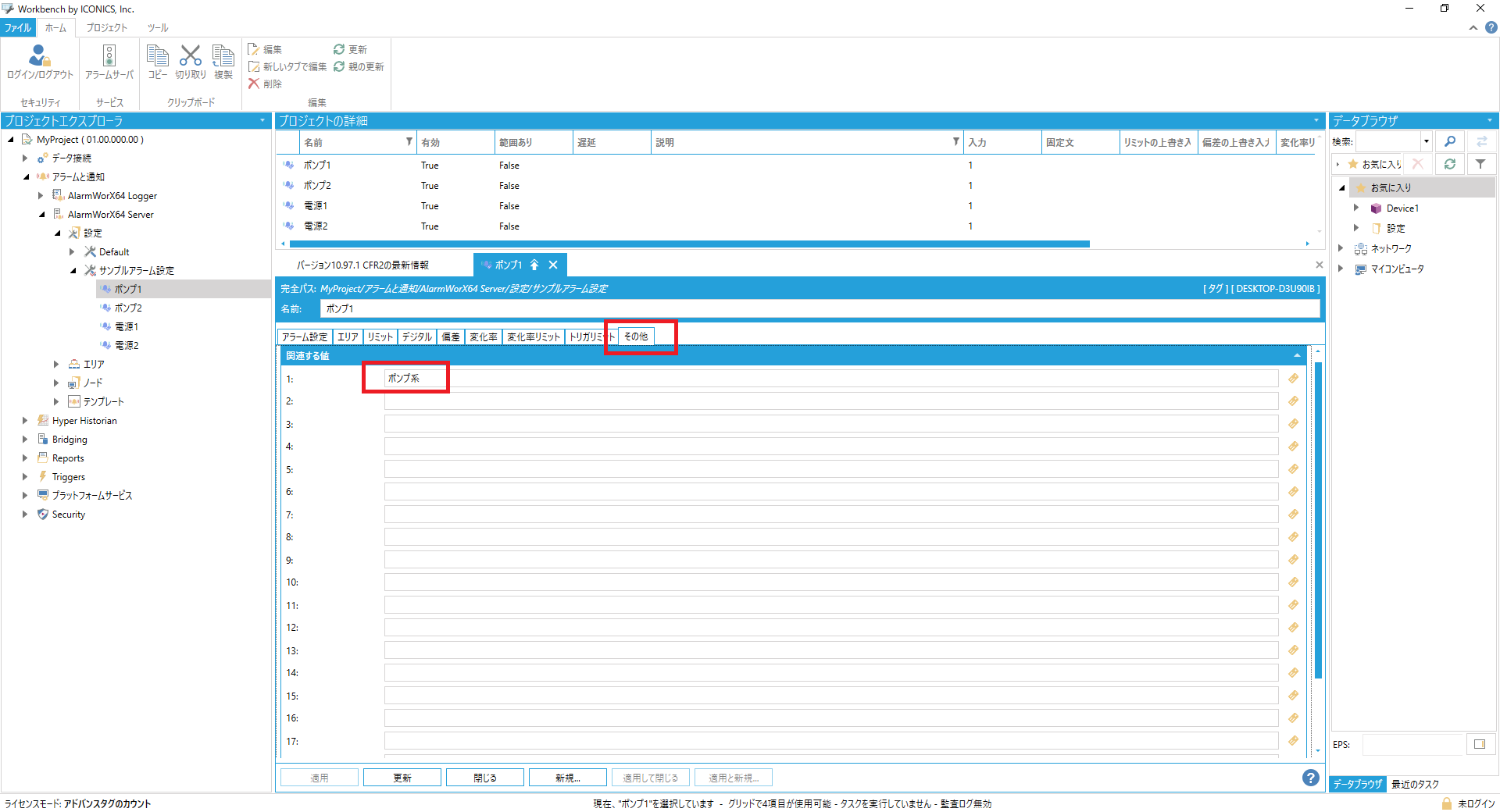Click the 更新 refresh ribbon command
This screenshot has height=812, width=1500.
(x=350, y=49)
